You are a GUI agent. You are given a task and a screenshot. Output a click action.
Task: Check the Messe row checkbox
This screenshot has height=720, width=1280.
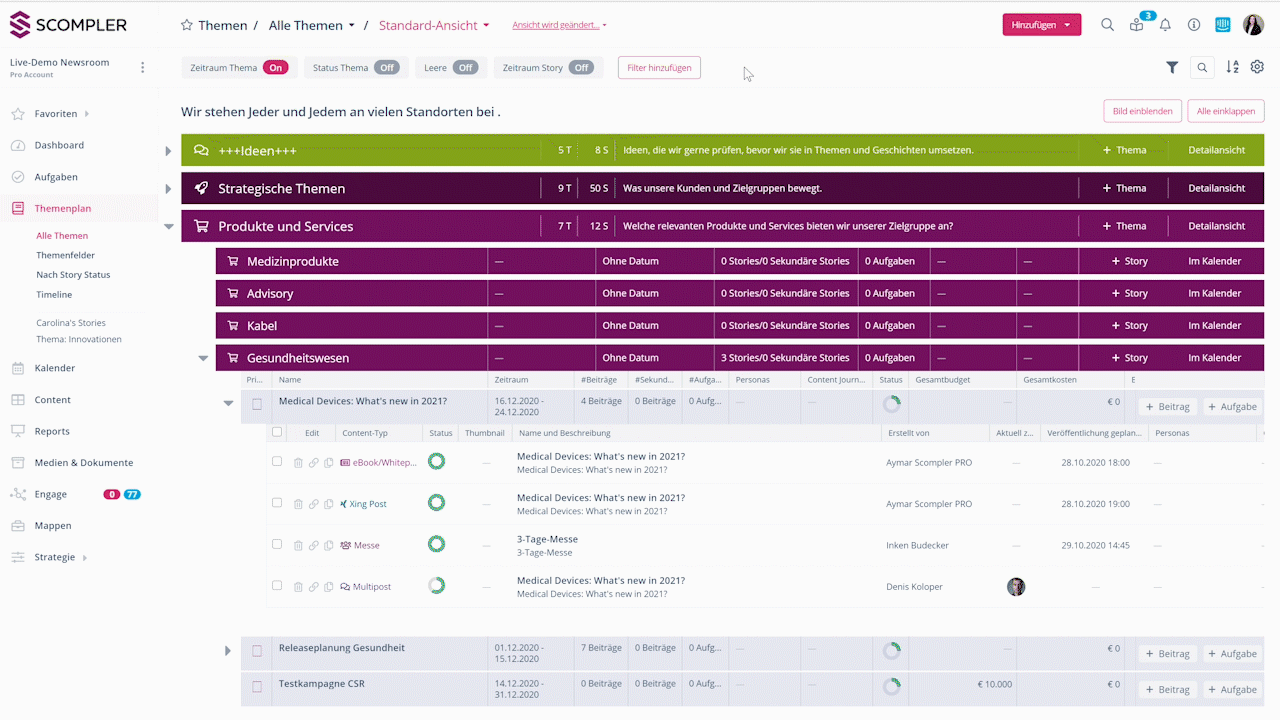click(x=277, y=544)
